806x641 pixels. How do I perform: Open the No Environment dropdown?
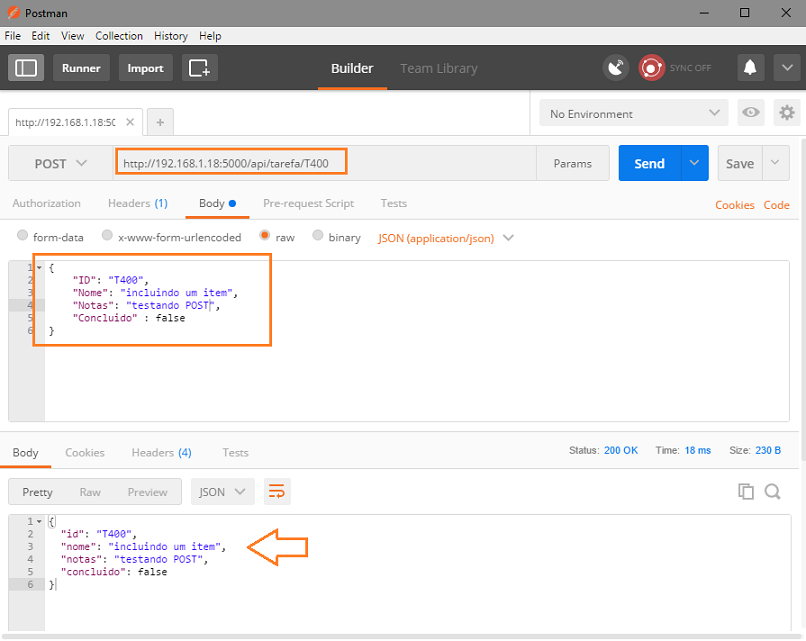pyautogui.click(x=634, y=113)
